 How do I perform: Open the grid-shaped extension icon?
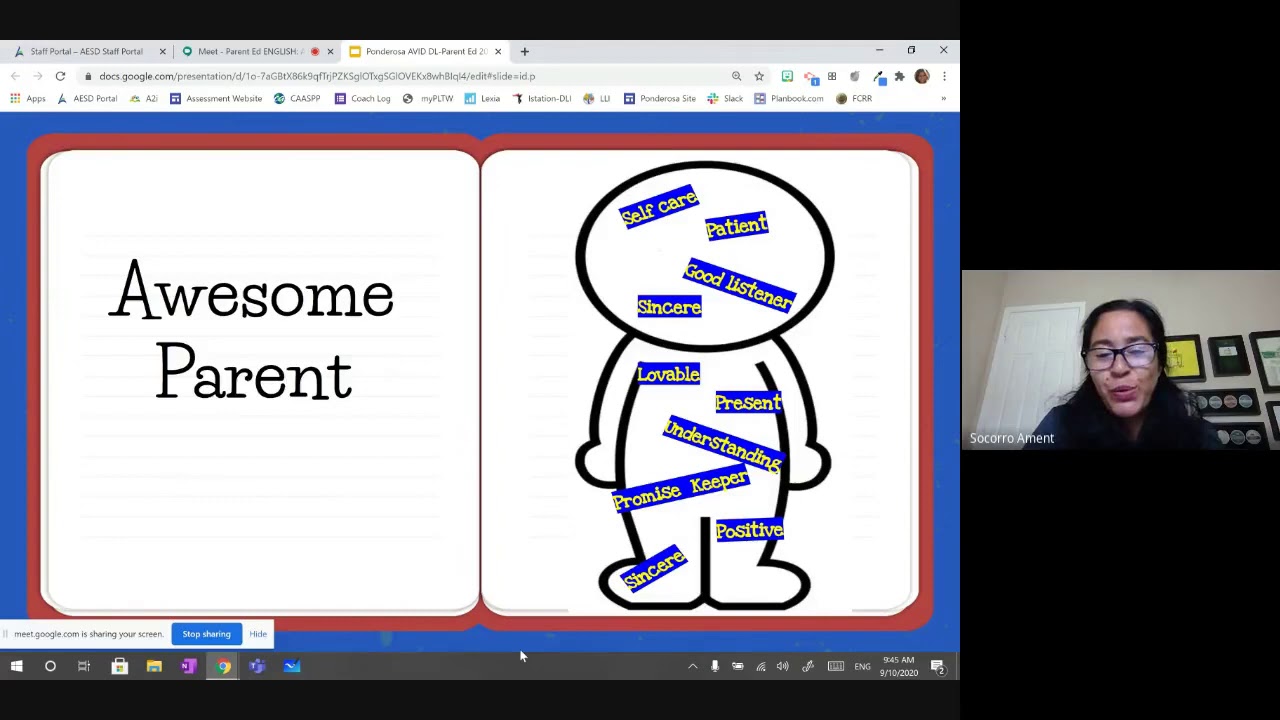coord(832,76)
